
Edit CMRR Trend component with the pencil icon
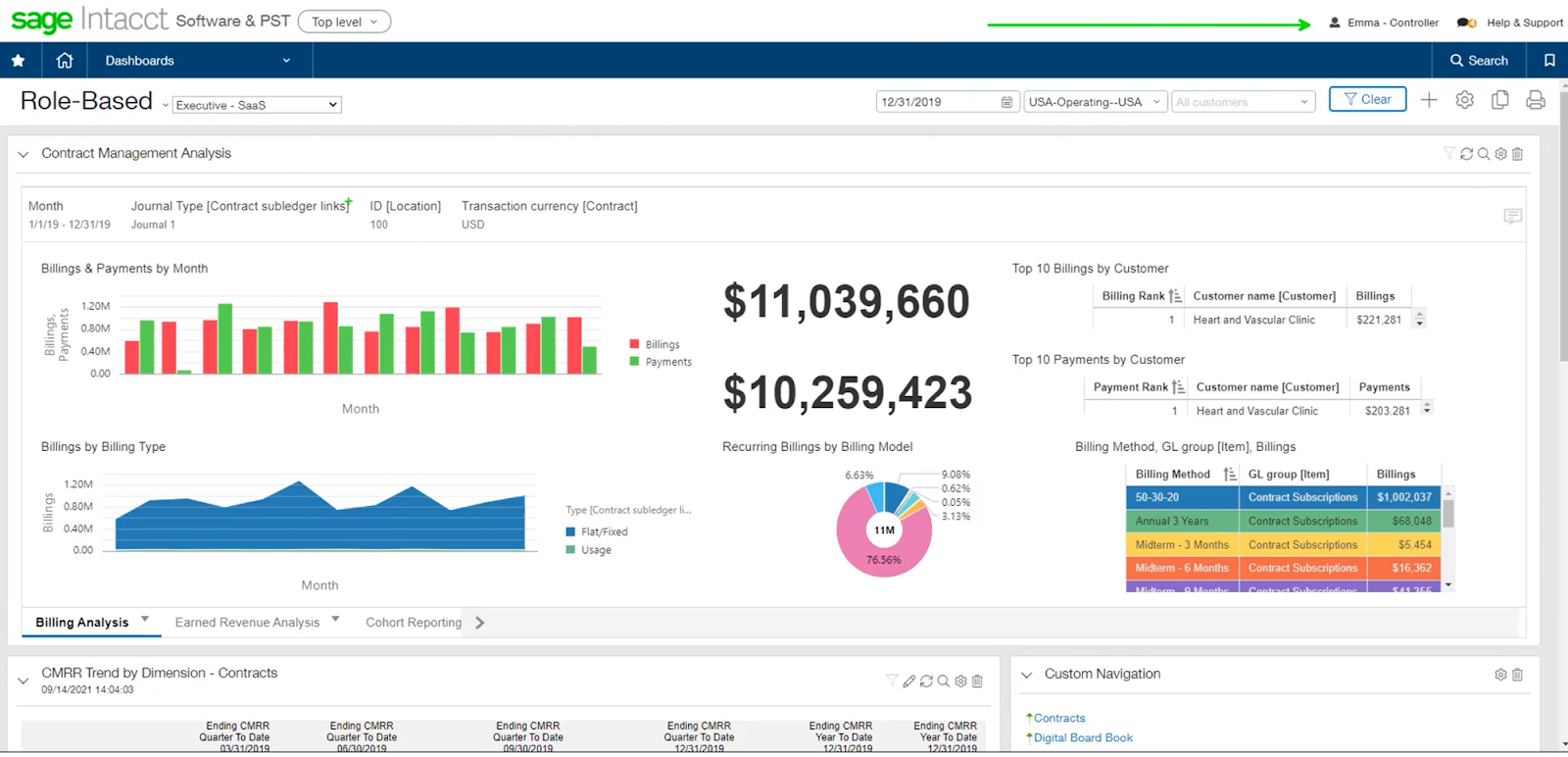click(909, 681)
